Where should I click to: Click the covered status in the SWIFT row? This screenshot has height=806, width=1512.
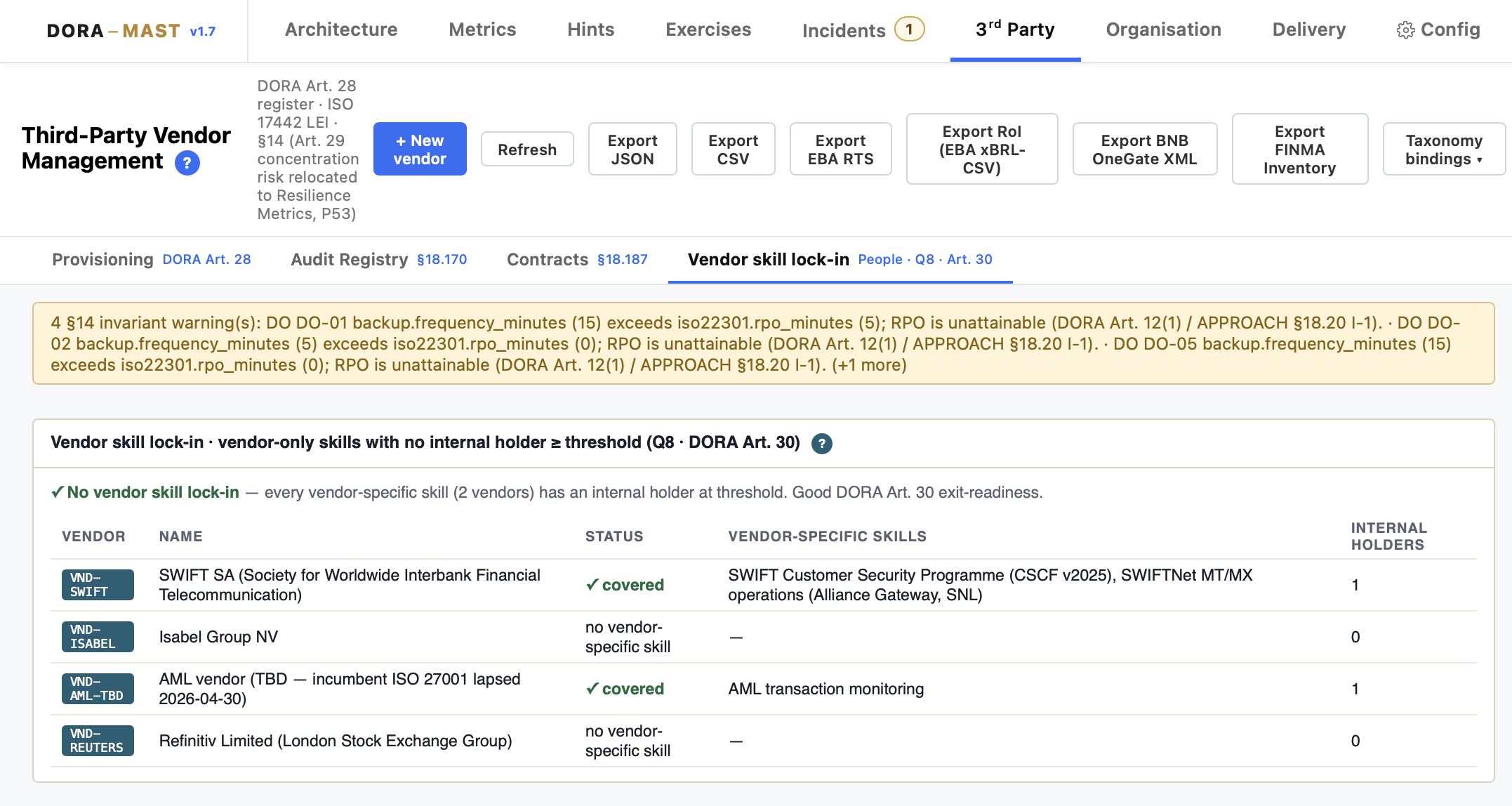625,585
